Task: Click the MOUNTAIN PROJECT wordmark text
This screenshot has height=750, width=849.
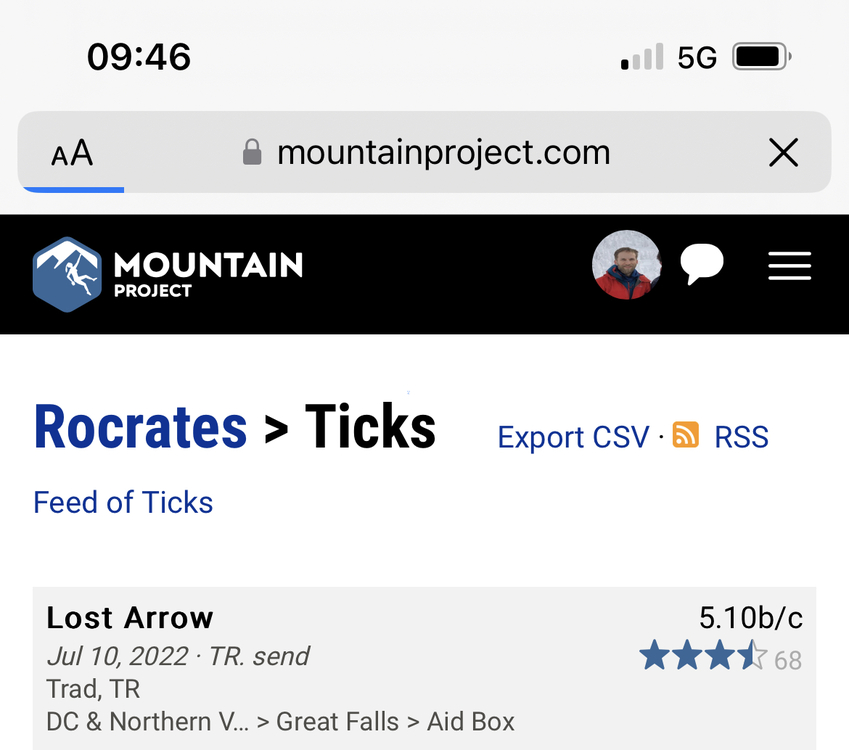Action: pyautogui.click(x=208, y=273)
